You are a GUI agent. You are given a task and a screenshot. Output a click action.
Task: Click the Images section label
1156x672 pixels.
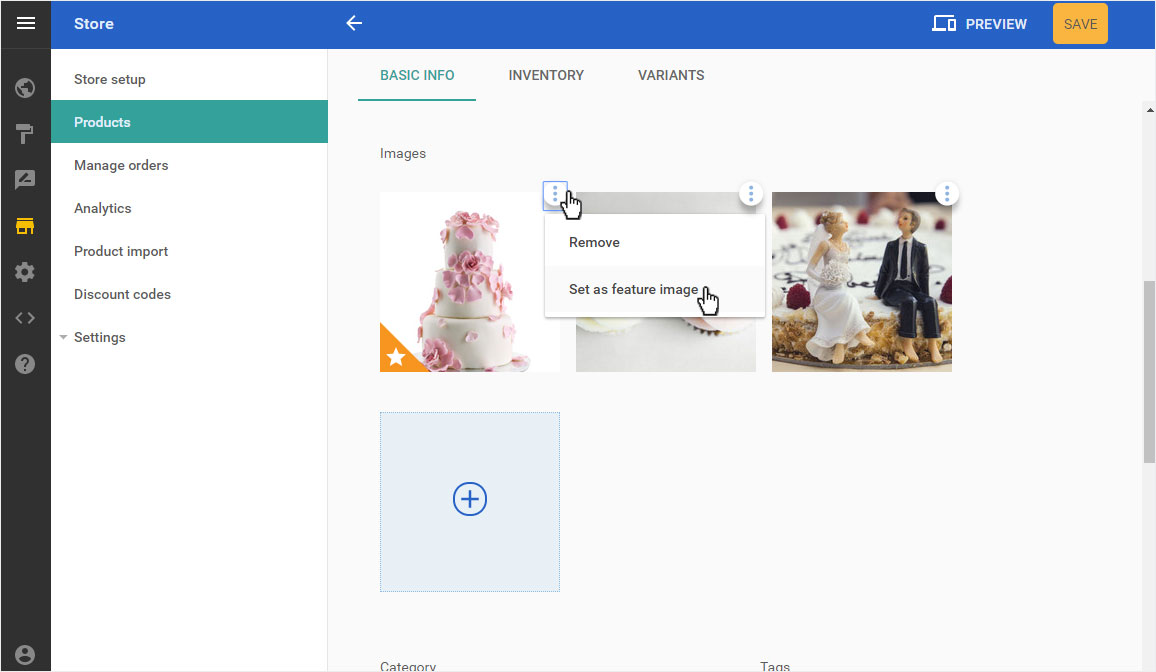(x=403, y=153)
